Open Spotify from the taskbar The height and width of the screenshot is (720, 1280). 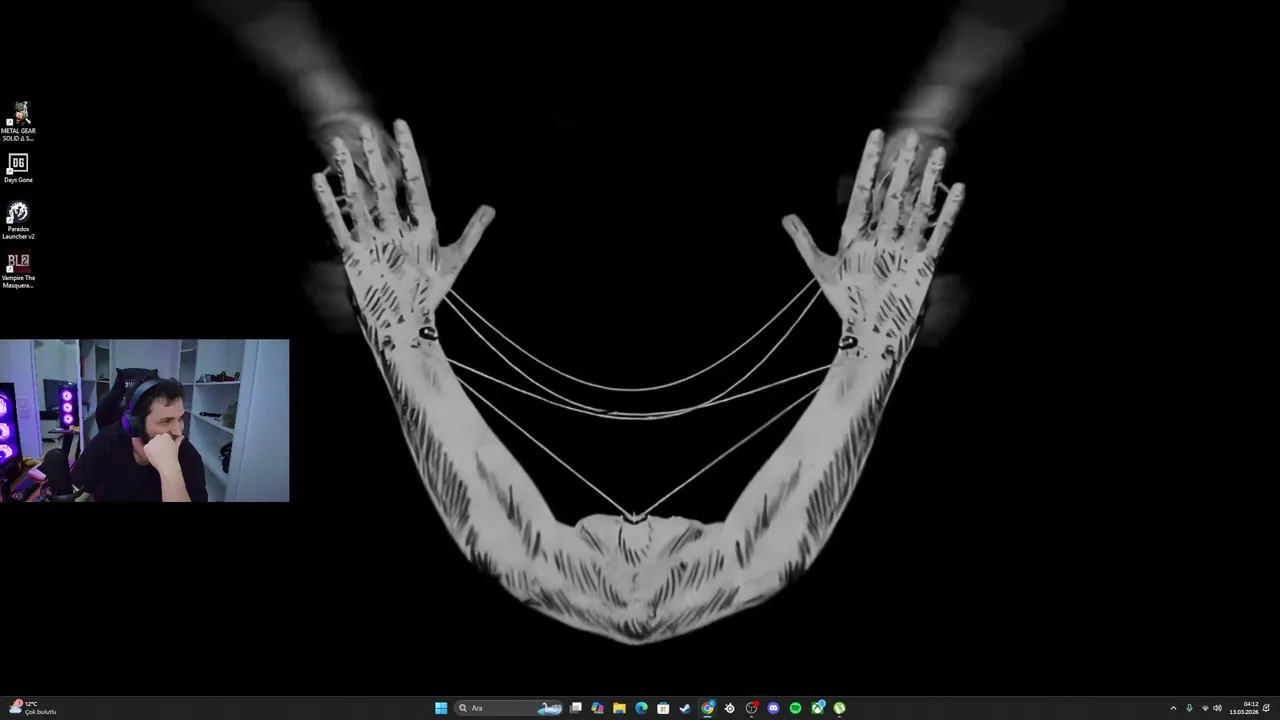pos(795,708)
